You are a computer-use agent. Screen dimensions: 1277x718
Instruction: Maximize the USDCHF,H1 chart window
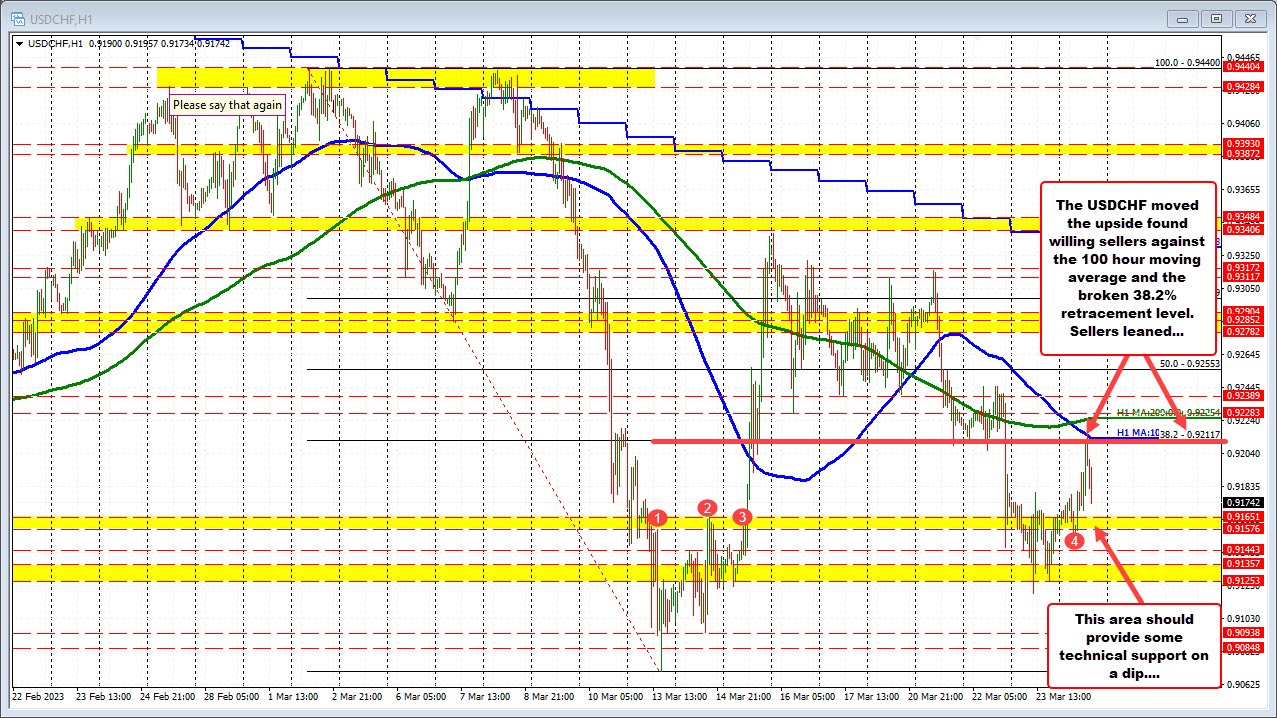(1216, 17)
